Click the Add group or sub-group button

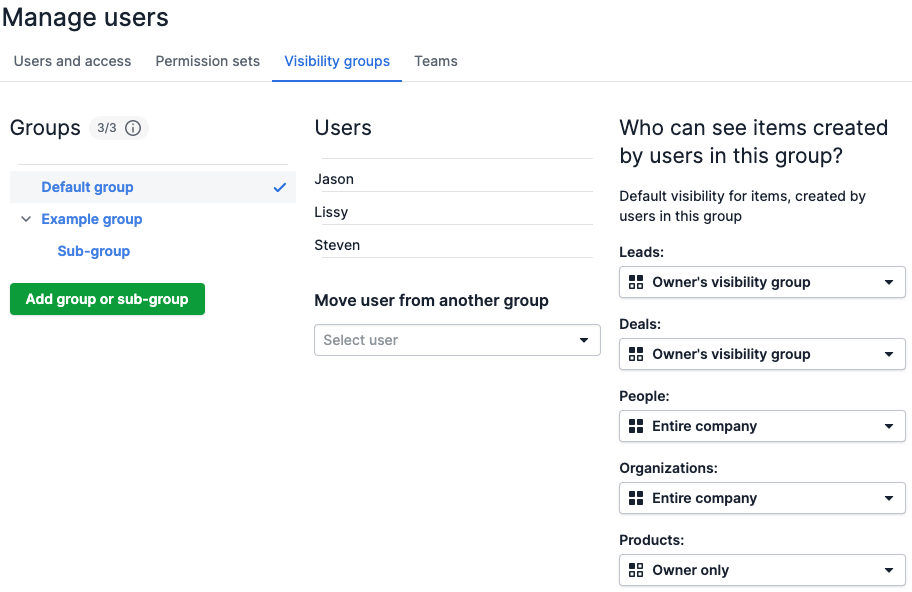click(107, 299)
